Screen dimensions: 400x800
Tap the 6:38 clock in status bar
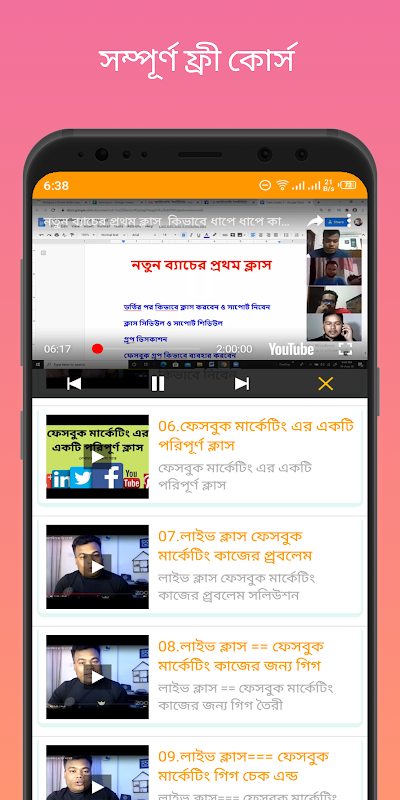pos(56,186)
